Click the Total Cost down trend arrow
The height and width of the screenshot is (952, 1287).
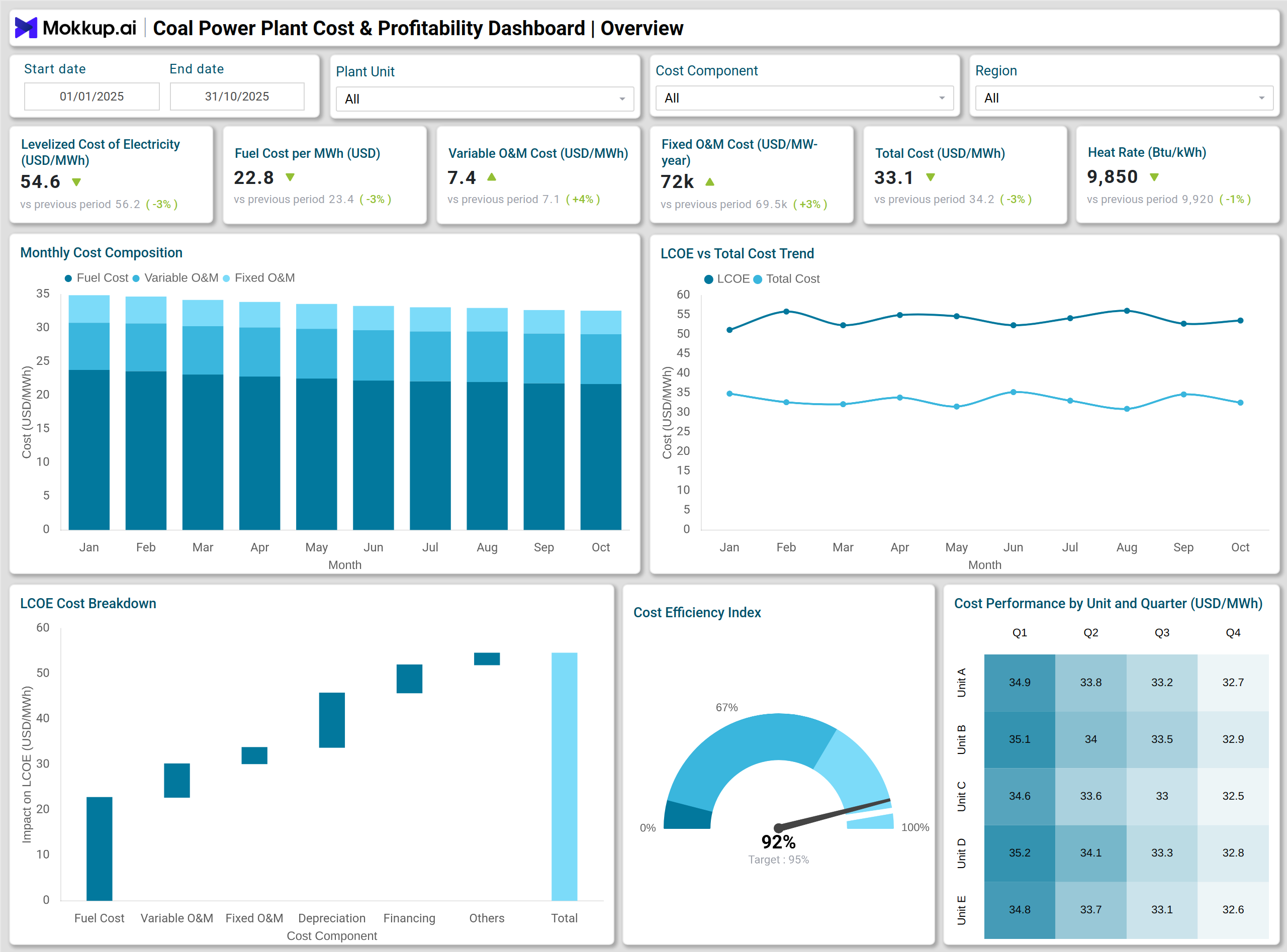point(930,177)
